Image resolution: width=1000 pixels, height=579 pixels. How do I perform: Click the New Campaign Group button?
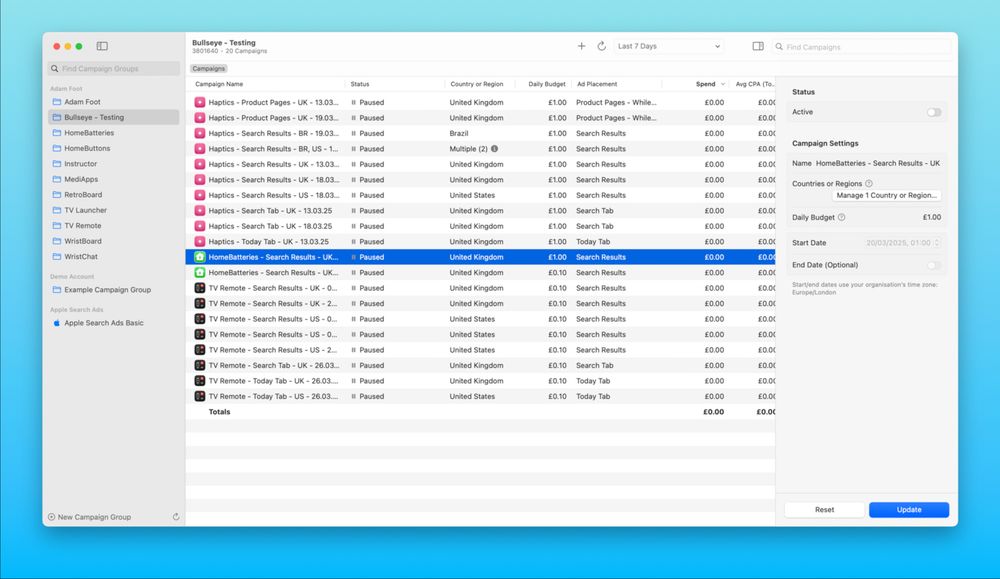tap(89, 517)
